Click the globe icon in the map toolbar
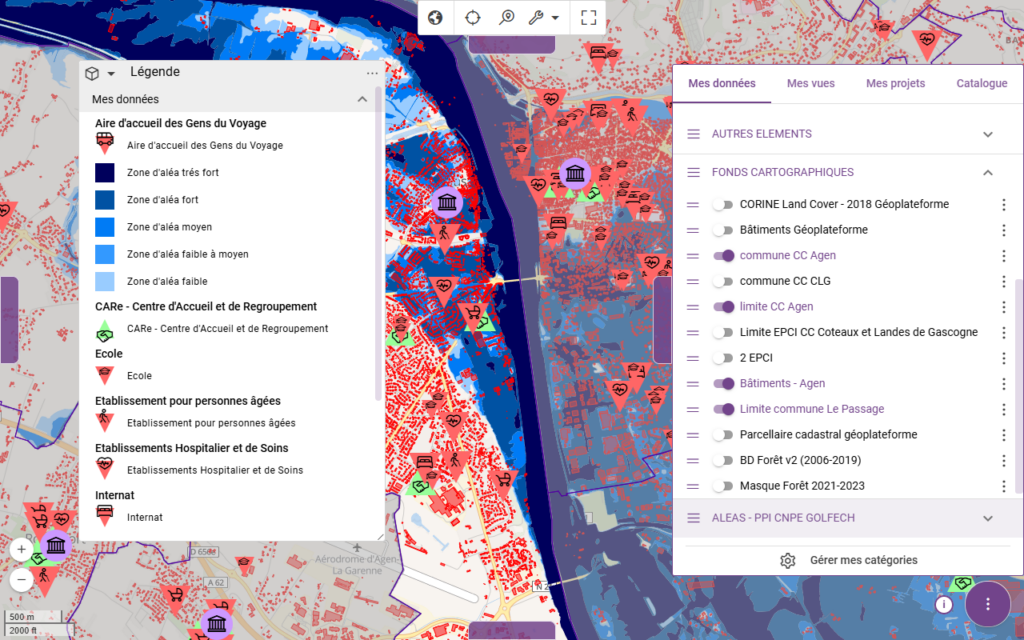The height and width of the screenshot is (640, 1024). (x=435, y=18)
